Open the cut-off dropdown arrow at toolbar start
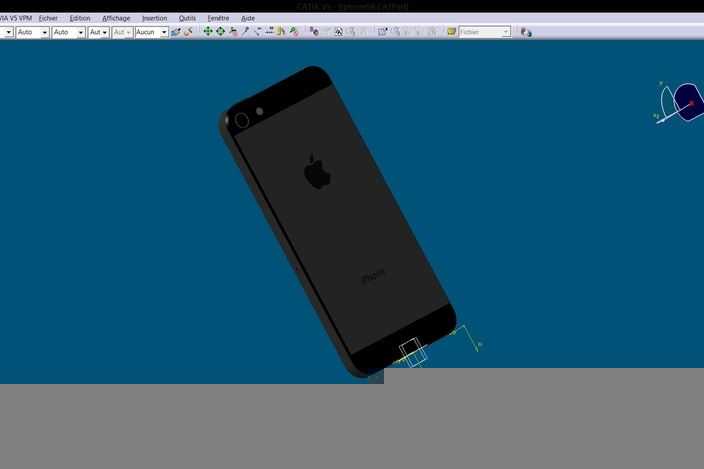The image size is (704, 469). tap(8, 32)
